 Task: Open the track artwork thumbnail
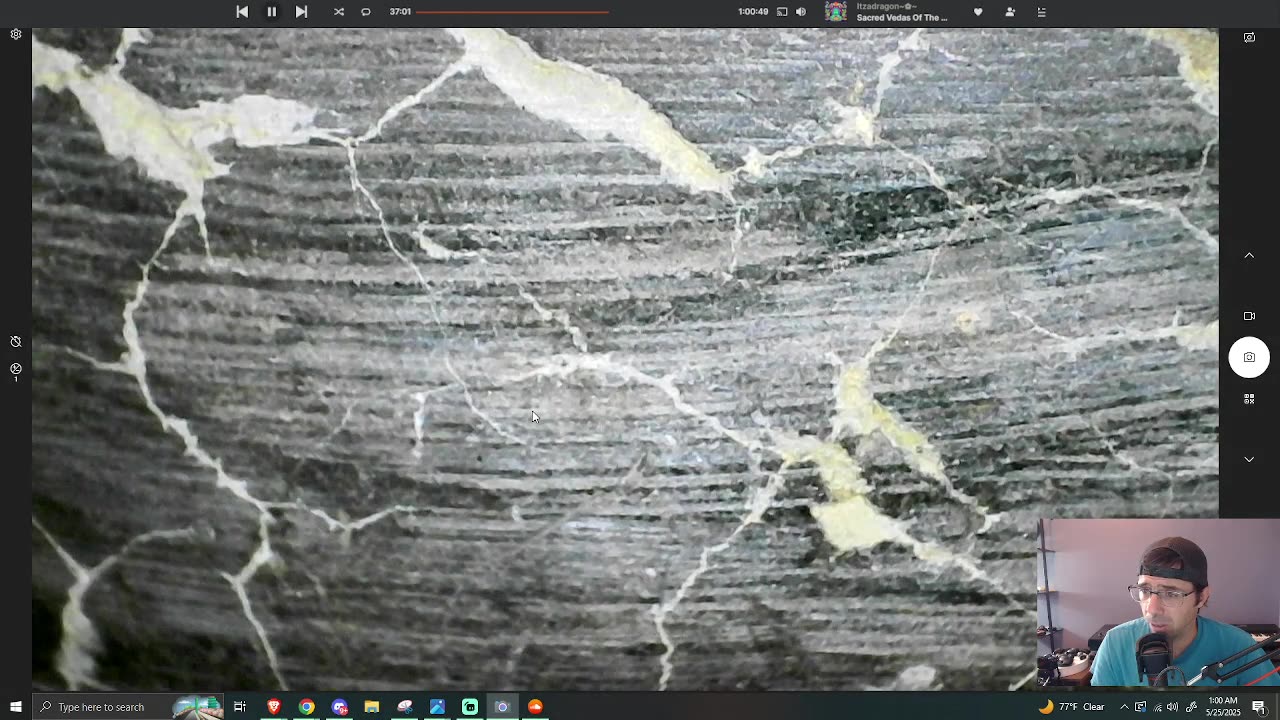click(x=836, y=12)
